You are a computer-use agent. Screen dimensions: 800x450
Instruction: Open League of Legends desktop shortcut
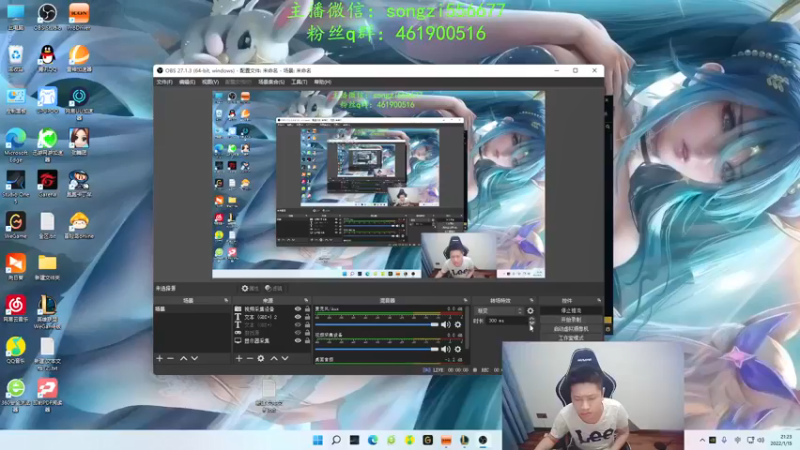tap(47, 312)
